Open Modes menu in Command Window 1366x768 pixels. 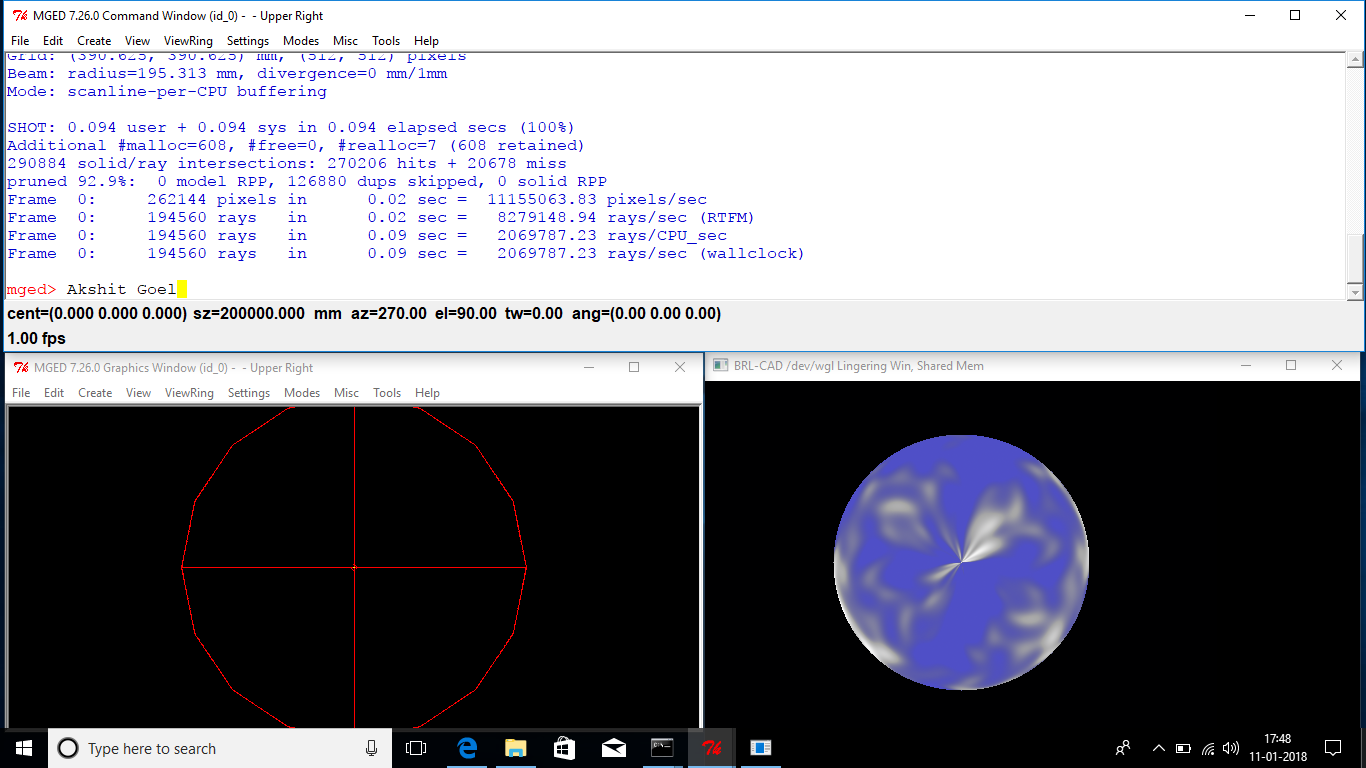click(x=301, y=41)
